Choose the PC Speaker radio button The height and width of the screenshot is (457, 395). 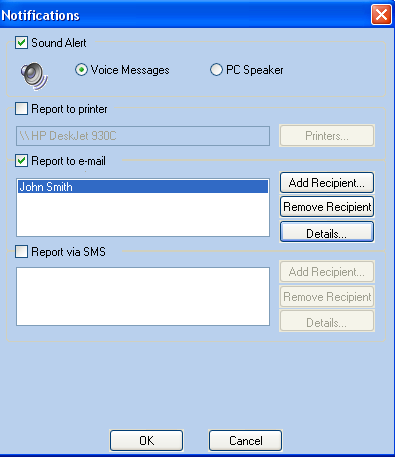coord(216,70)
